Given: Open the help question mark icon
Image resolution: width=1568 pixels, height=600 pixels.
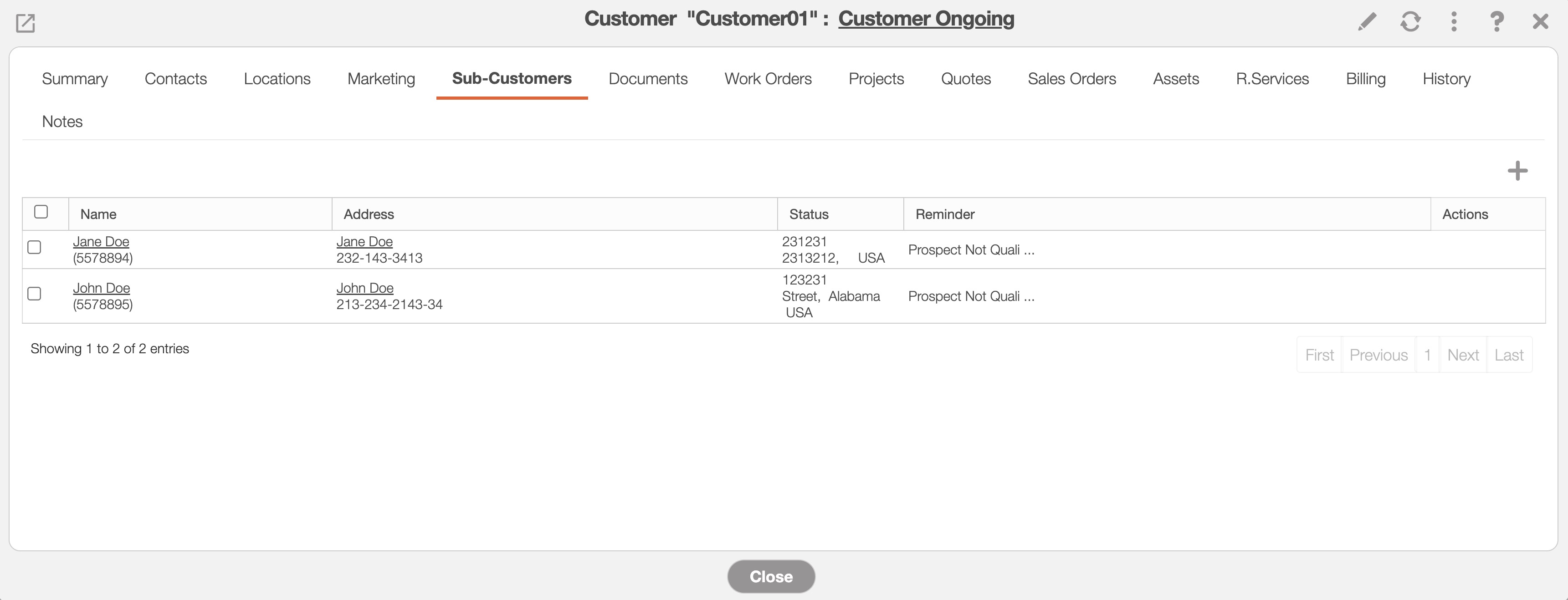Looking at the screenshot, I should (x=1497, y=22).
